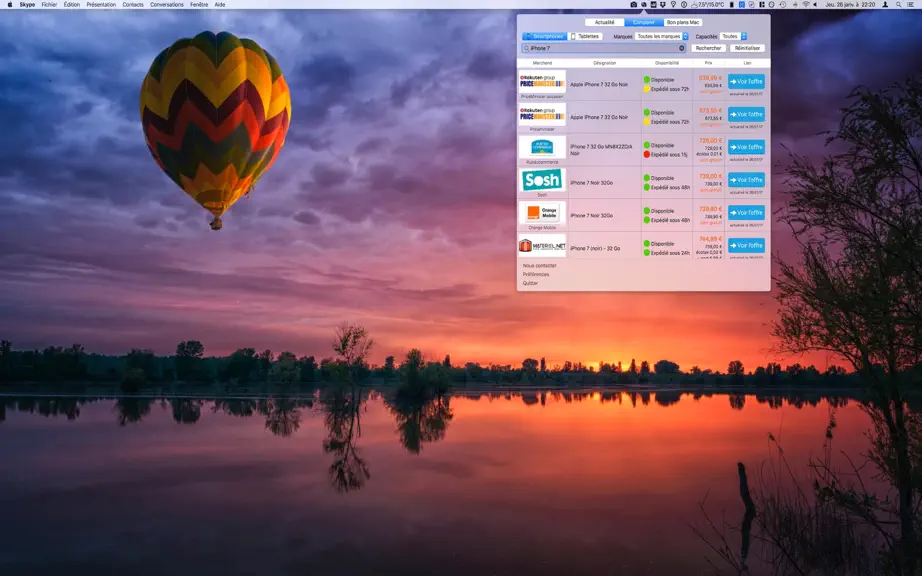Screen dimensions: 922x576
Task: Click the Préférences link
Action: pos(536,274)
